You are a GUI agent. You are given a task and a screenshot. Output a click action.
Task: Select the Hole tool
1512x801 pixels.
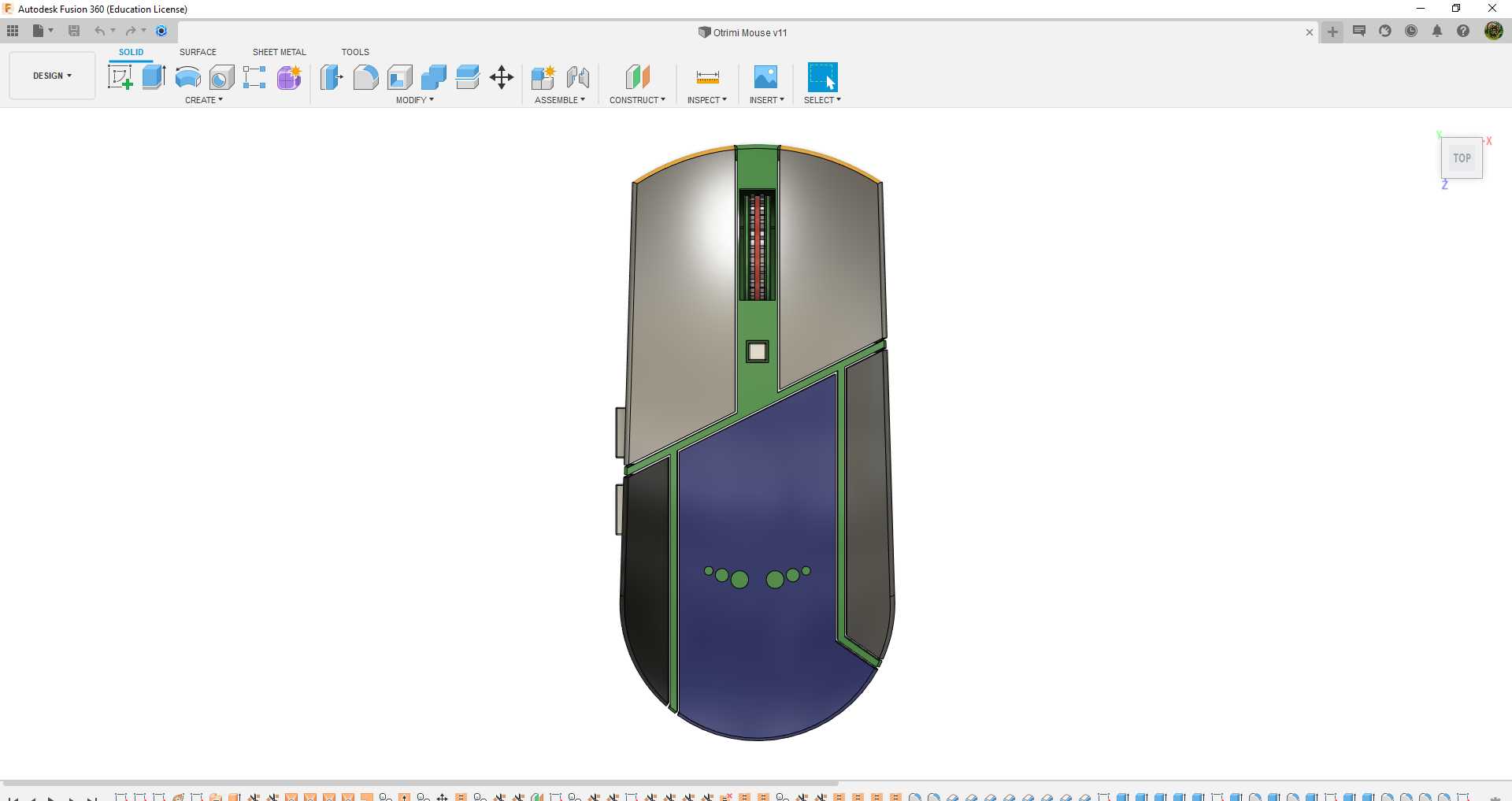(222, 77)
